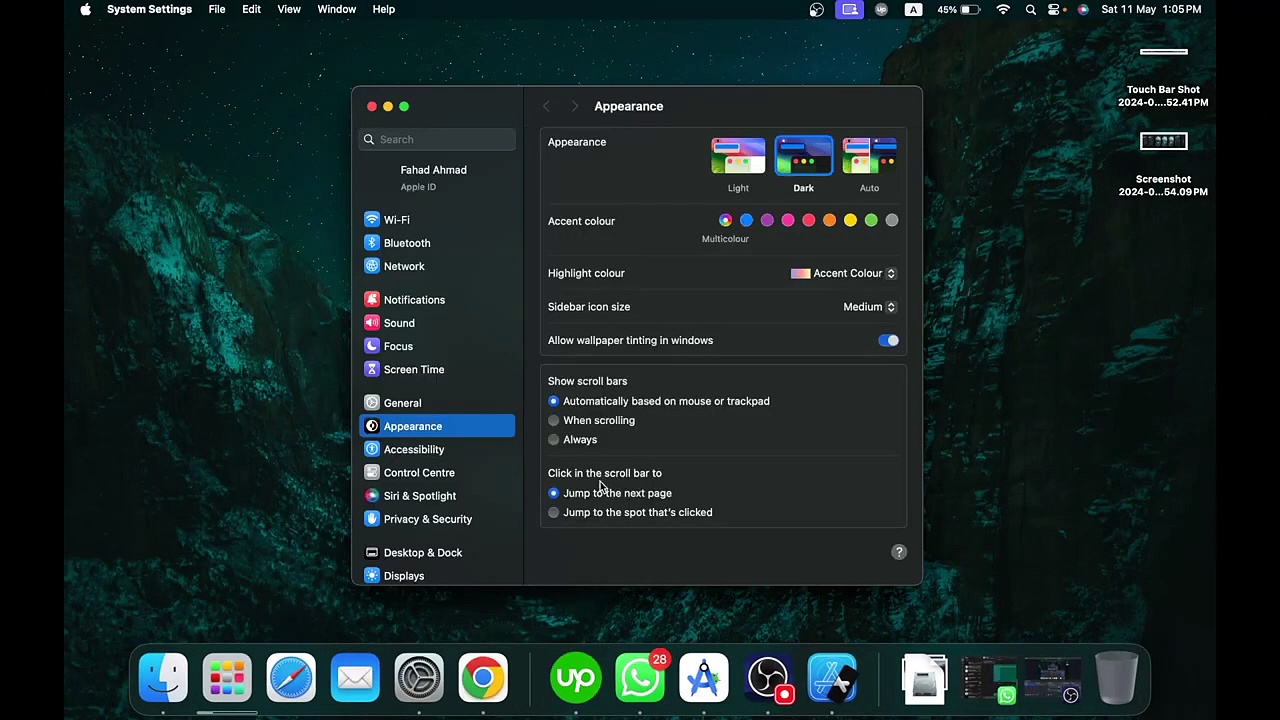
Task: Expand the Sidebar icon size dropdown
Action: coord(869,307)
